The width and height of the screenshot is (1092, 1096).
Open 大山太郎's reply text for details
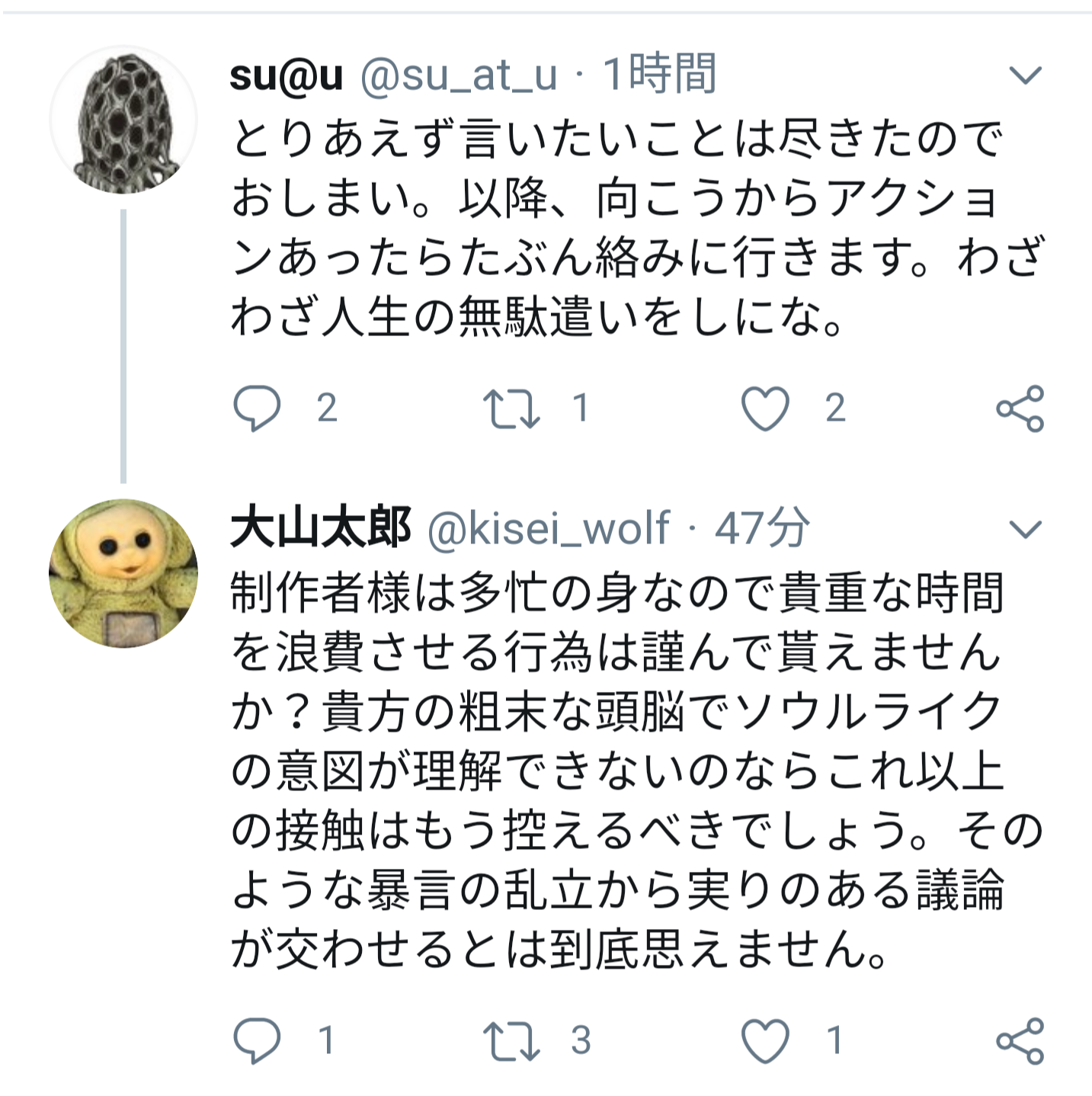tap(637, 770)
